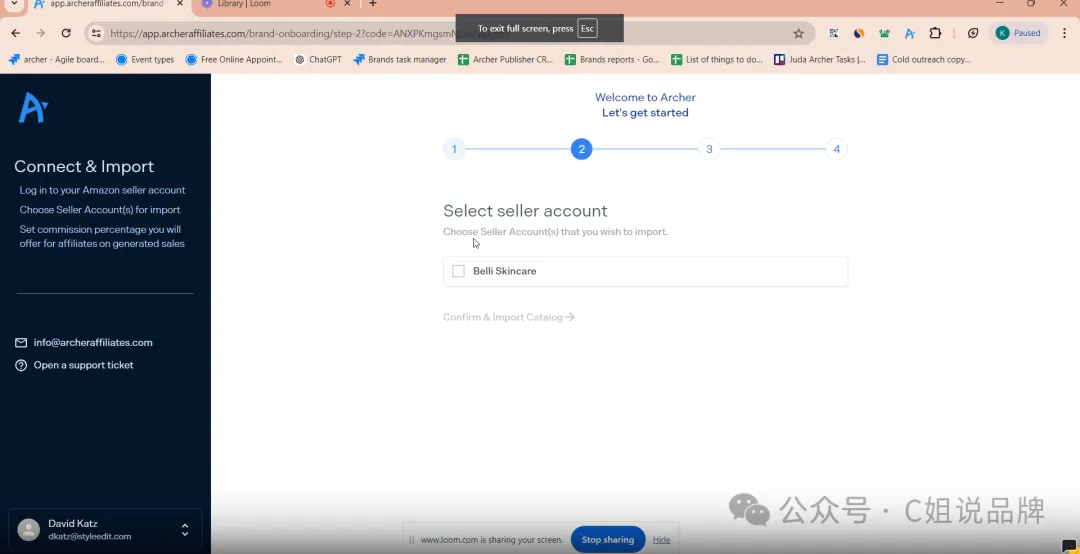The width and height of the screenshot is (1080, 554).
Task: Close the Library Loom tab
Action: tap(347, 3)
